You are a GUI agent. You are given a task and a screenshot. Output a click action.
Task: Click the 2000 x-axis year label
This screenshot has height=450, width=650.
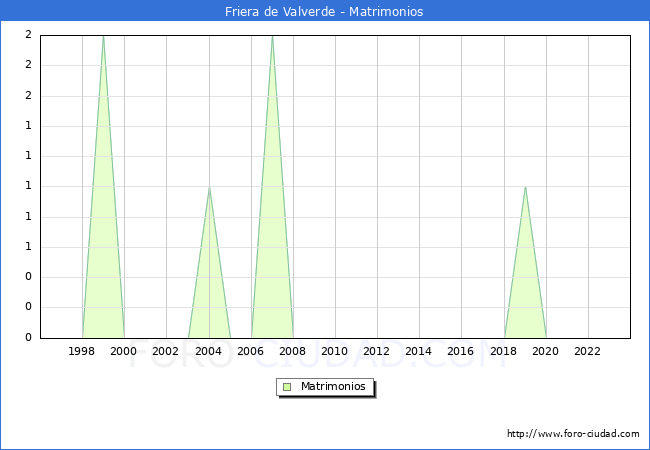pos(124,351)
